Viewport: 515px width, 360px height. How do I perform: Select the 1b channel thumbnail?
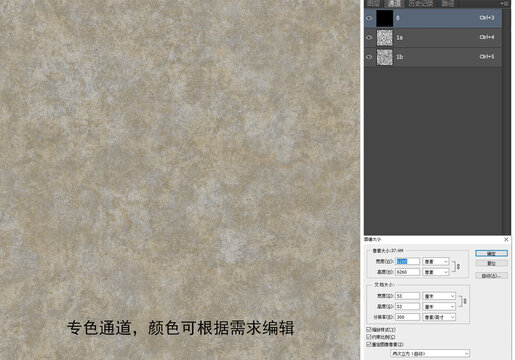[385, 57]
